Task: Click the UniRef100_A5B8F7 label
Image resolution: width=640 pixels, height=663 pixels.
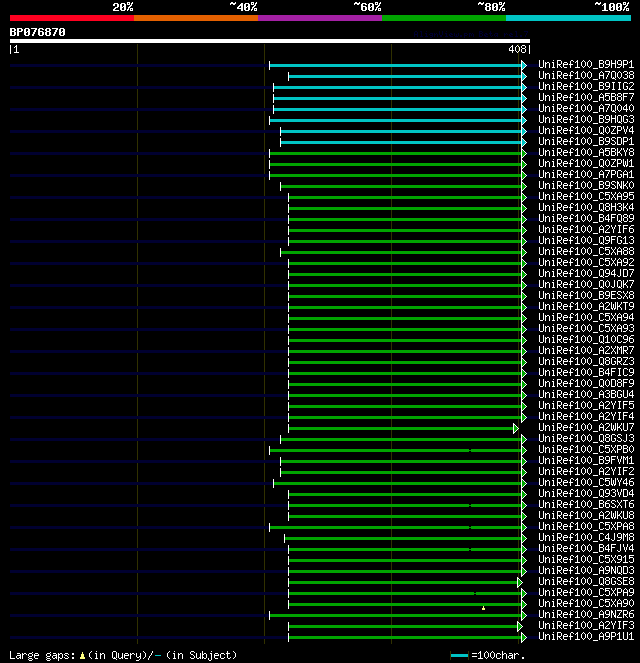Action: click(586, 97)
